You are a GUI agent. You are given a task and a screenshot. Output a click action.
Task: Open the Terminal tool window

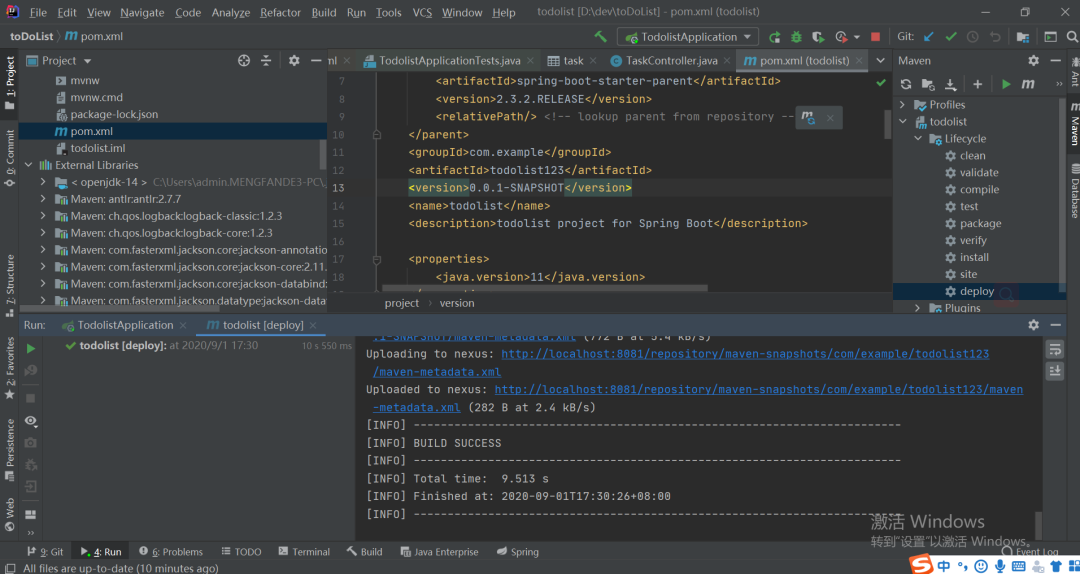303,552
